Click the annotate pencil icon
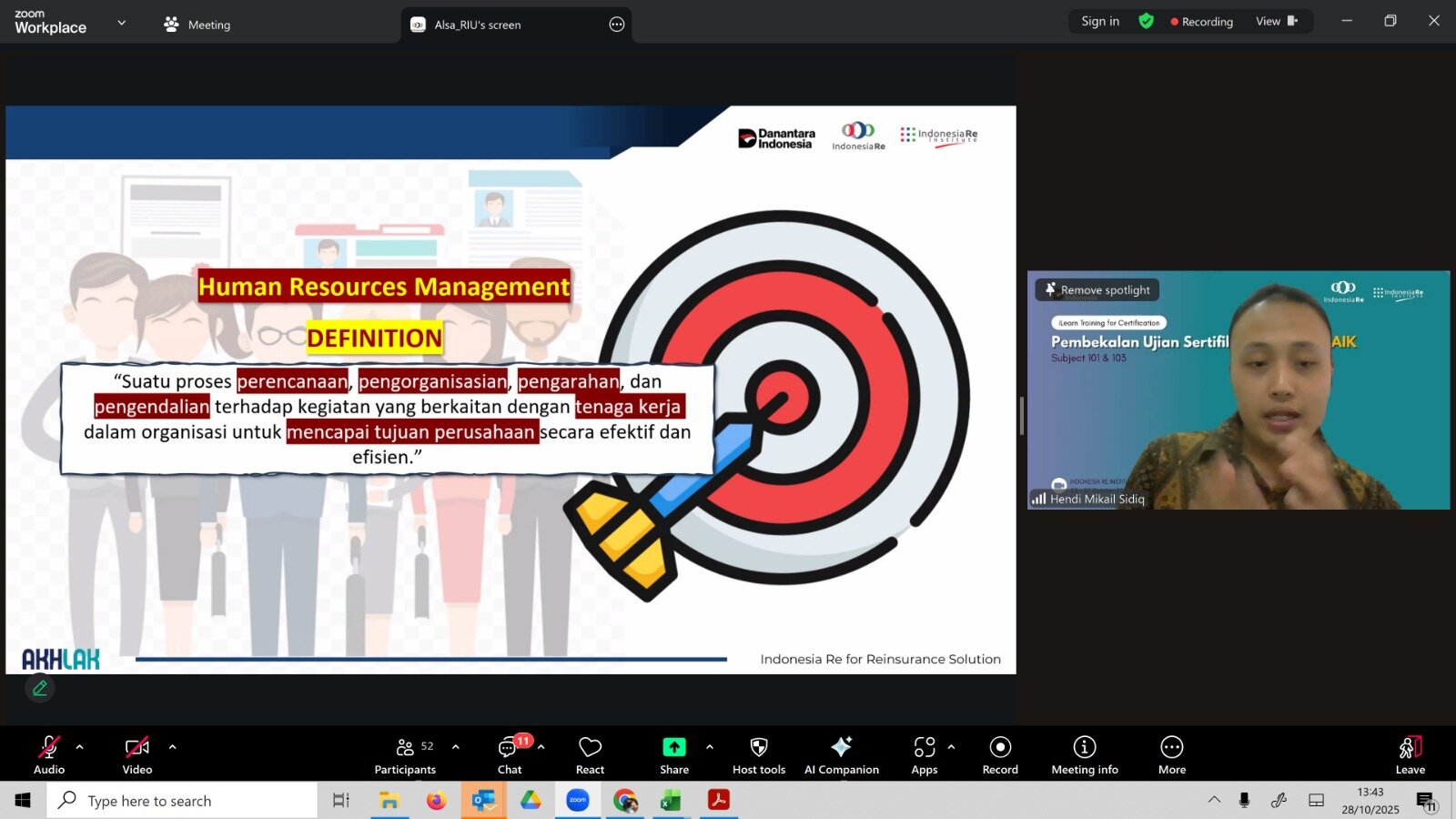1456x819 pixels. pyautogui.click(x=40, y=689)
